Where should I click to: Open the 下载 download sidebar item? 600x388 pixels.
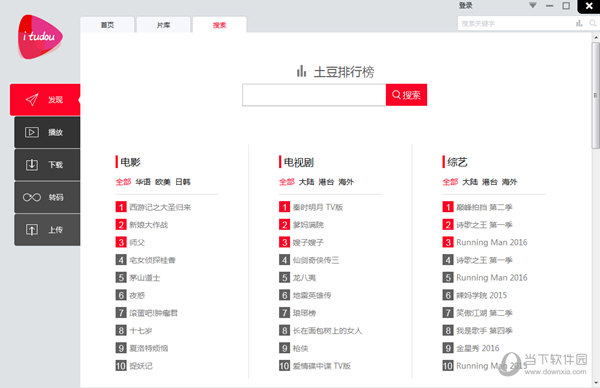[x=47, y=165]
